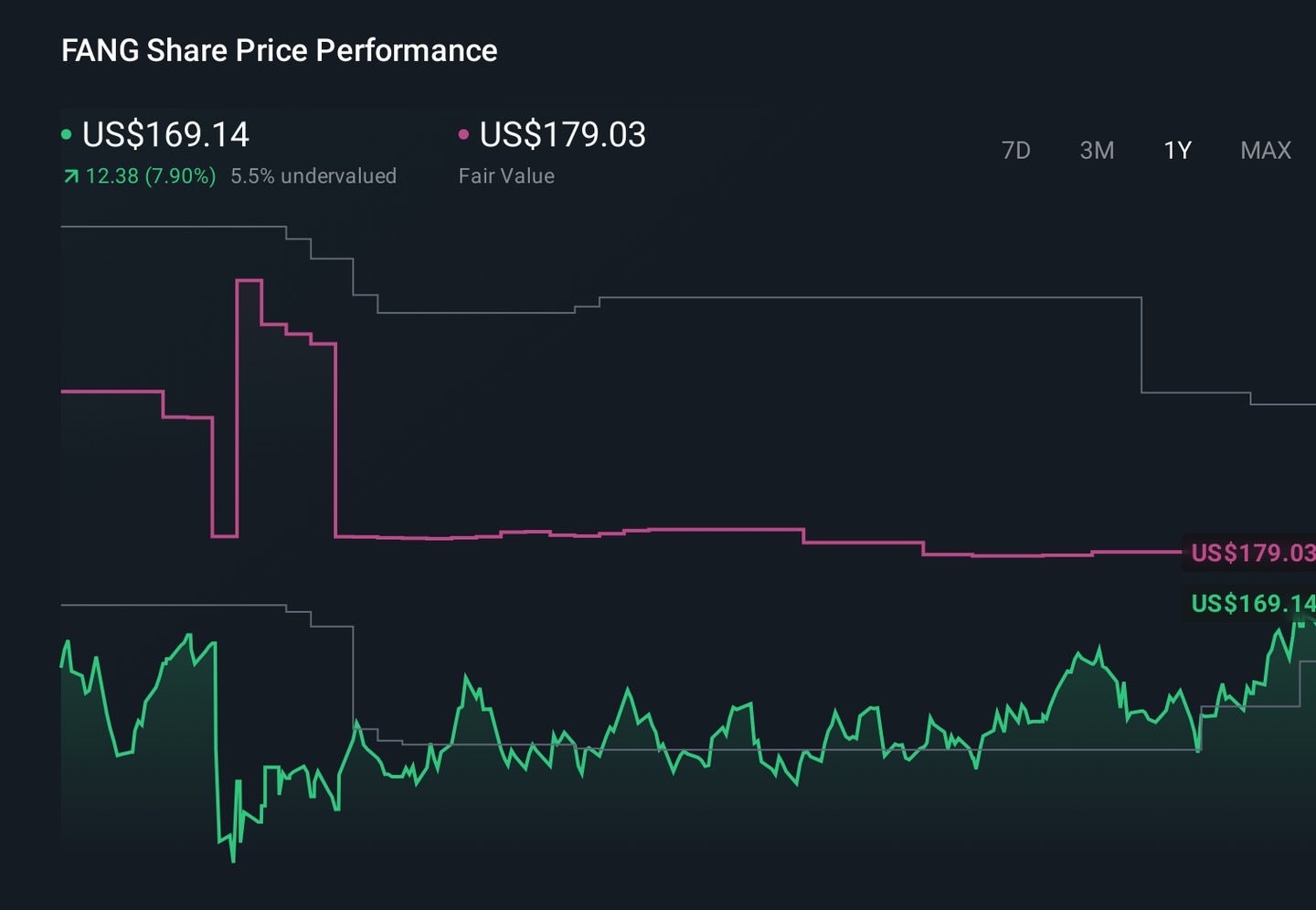Click the Fair Value label
The image size is (1316, 910).
tap(506, 175)
